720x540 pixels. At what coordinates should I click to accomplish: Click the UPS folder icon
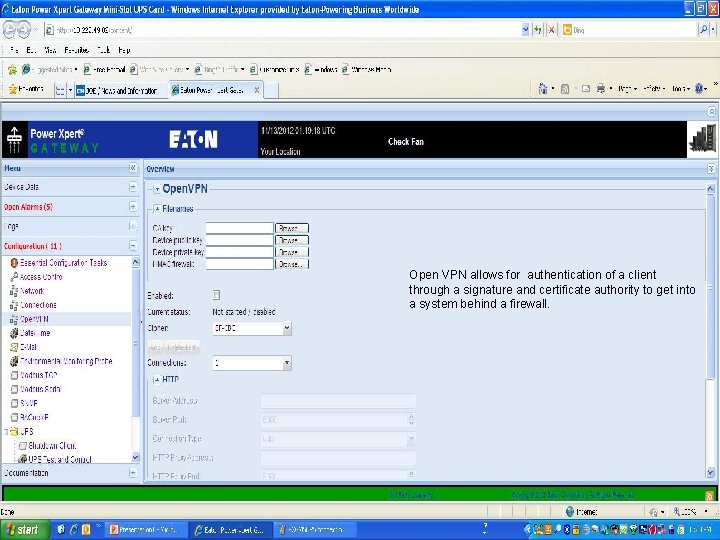point(14,431)
